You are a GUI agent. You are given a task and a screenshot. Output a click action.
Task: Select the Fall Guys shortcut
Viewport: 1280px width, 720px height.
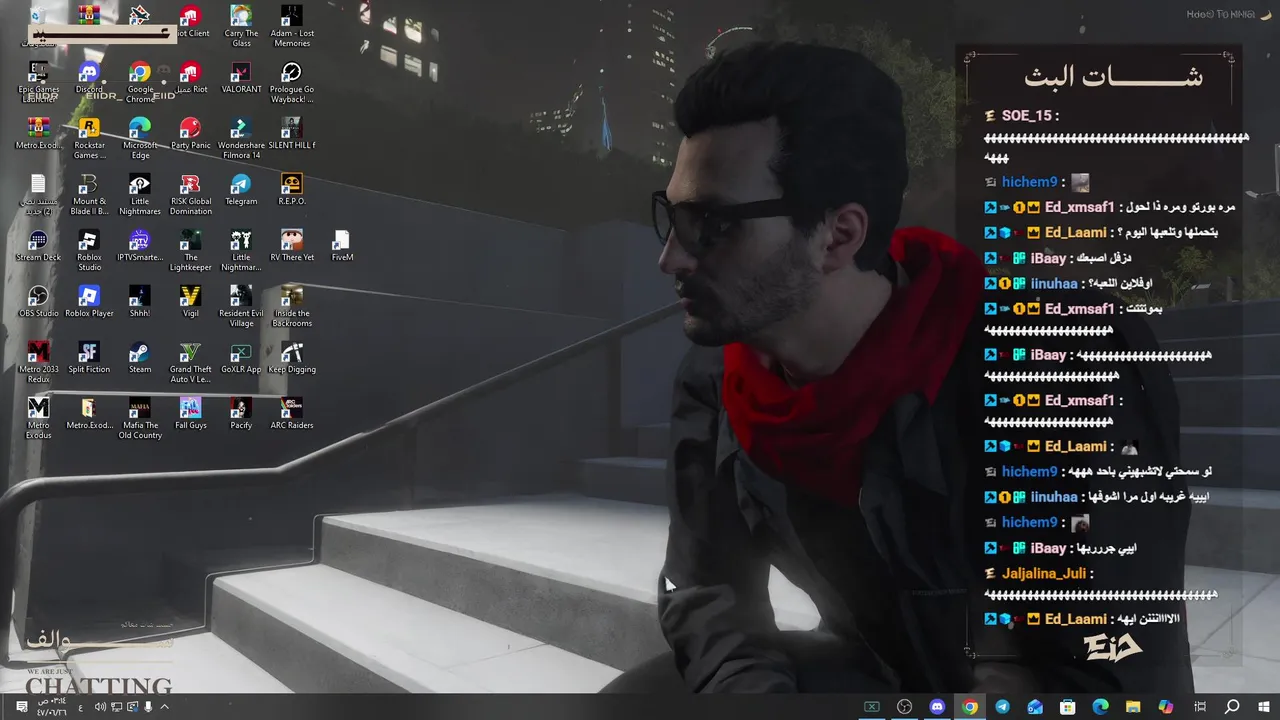coord(190,414)
